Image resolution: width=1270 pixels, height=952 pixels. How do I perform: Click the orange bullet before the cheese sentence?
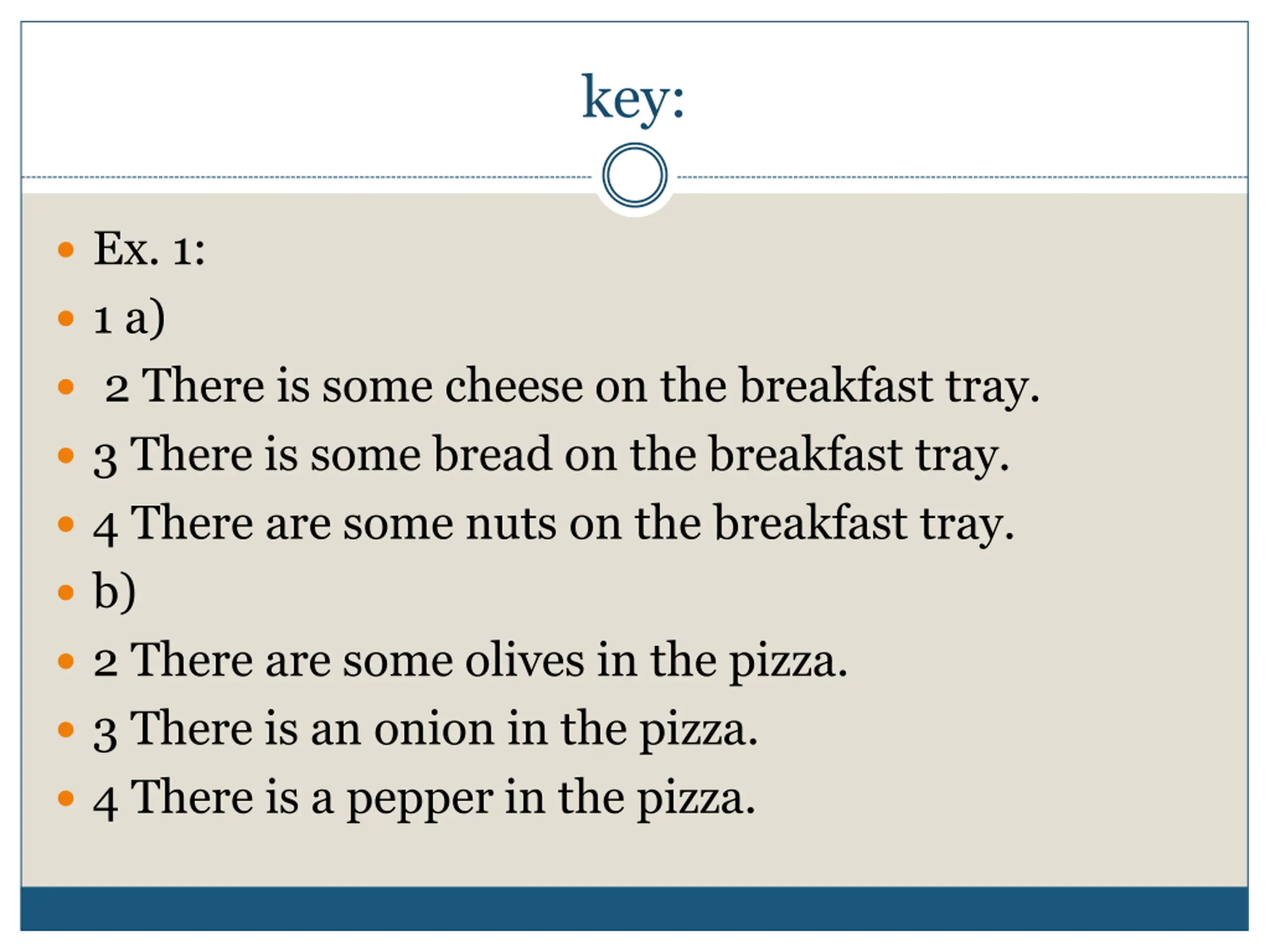(x=66, y=387)
